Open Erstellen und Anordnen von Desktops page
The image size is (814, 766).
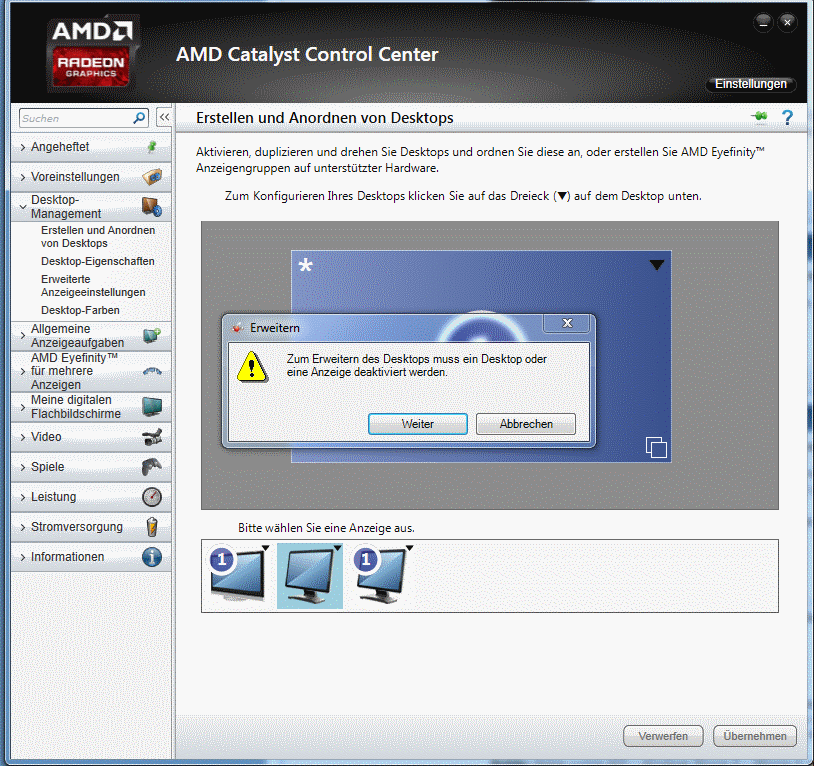point(98,237)
